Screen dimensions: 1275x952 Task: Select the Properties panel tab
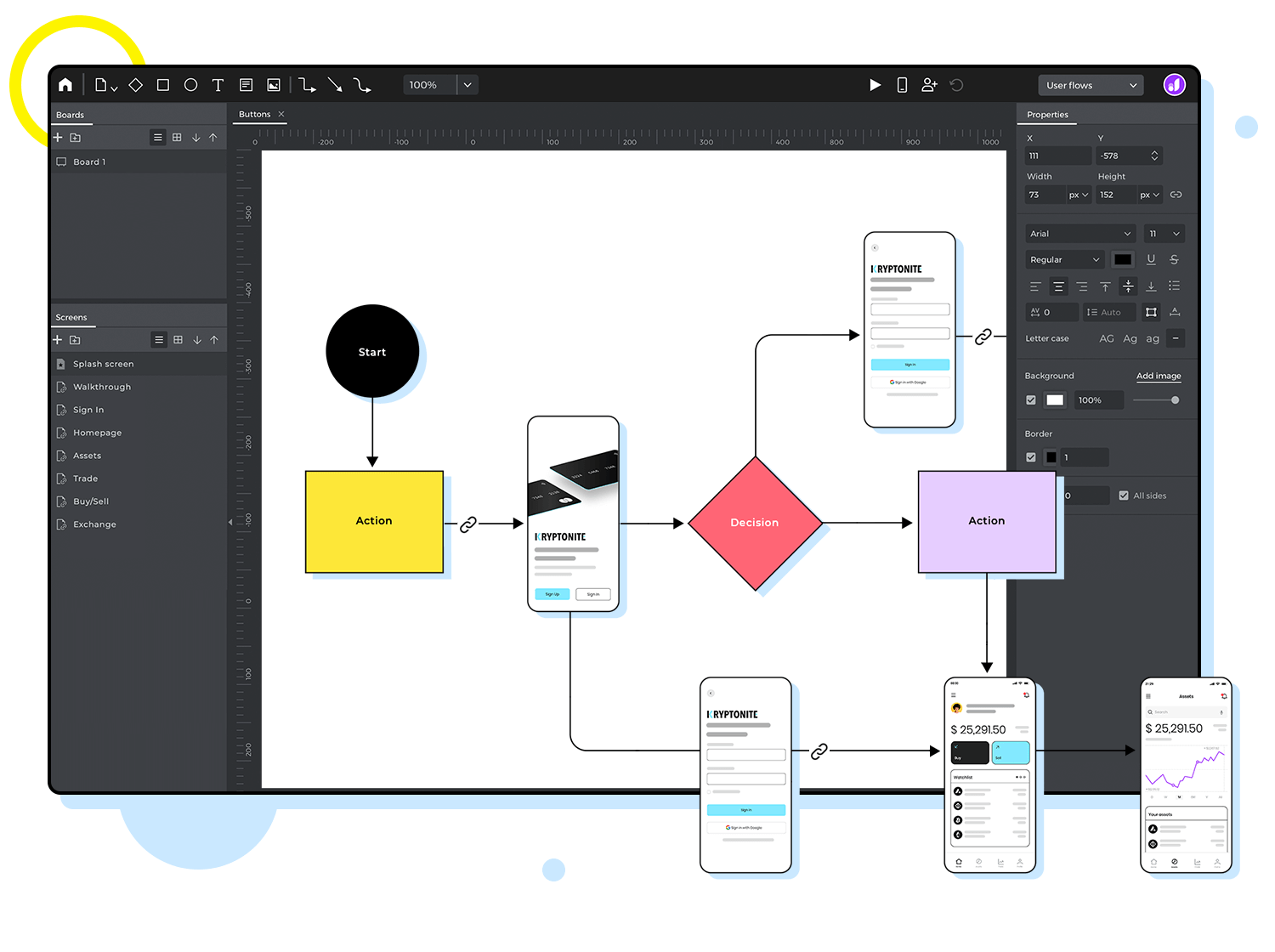[1047, 115]
